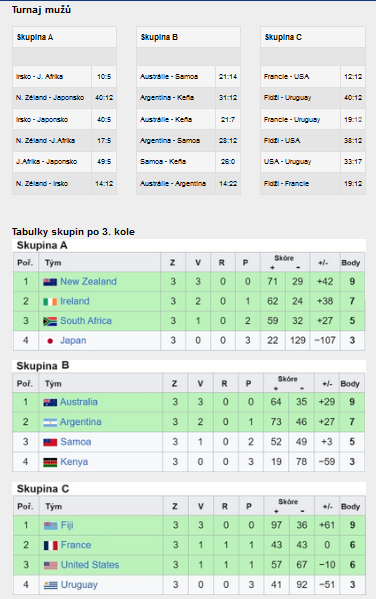Click the South Africa flag icon

[x=50, y=321]
